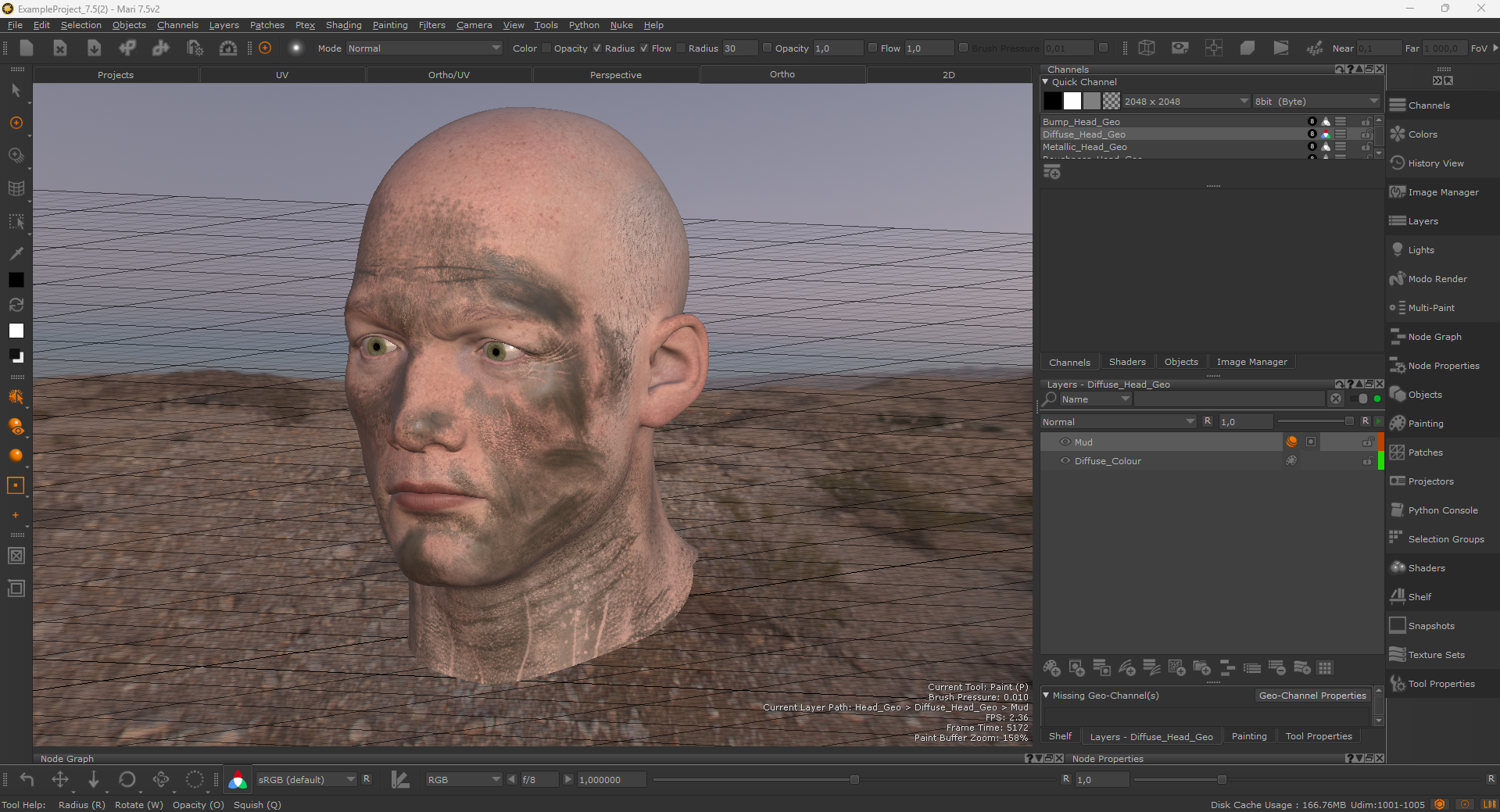
Task: Open the layer filter Name dropdown
Action: coord(1095,399)
